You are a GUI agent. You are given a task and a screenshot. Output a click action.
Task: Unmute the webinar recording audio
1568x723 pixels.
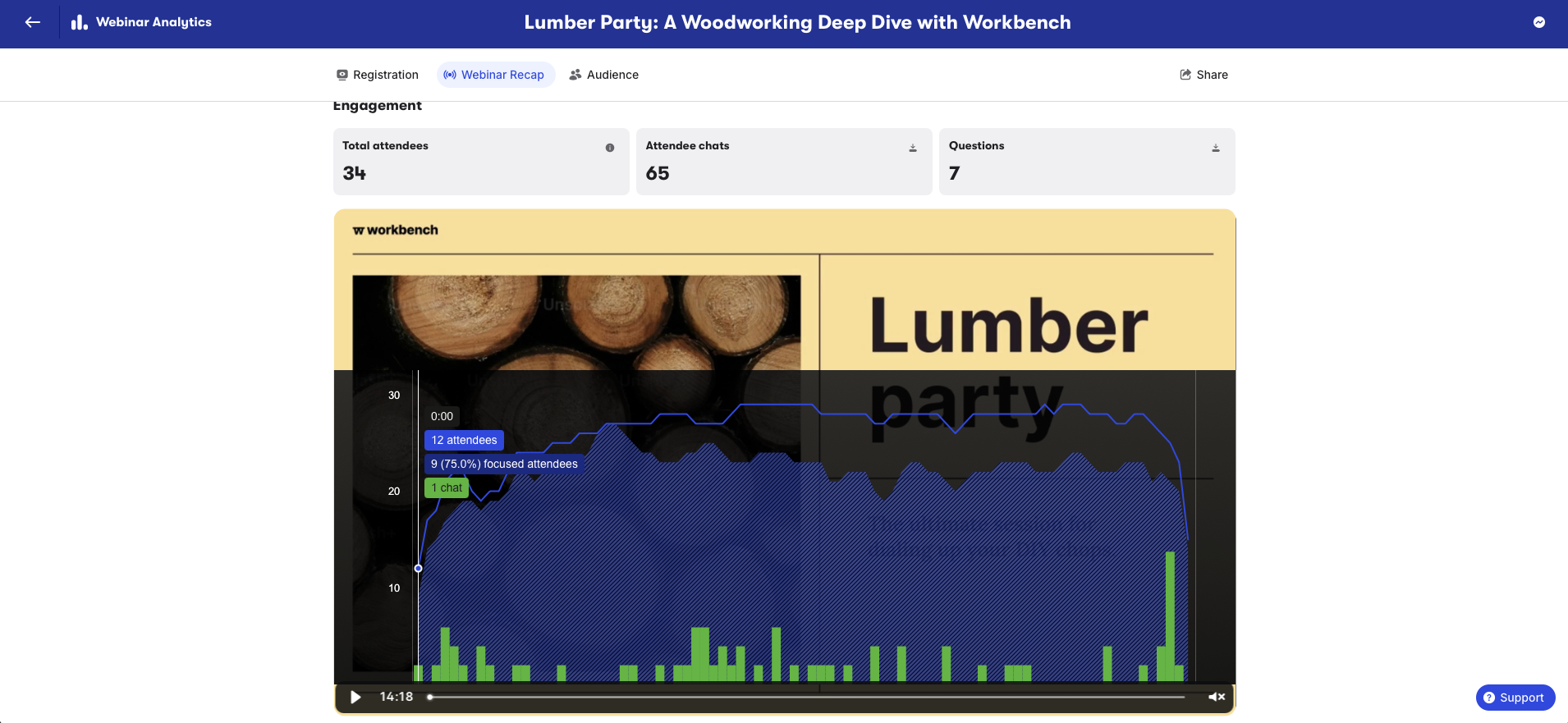click(1217, 697)
